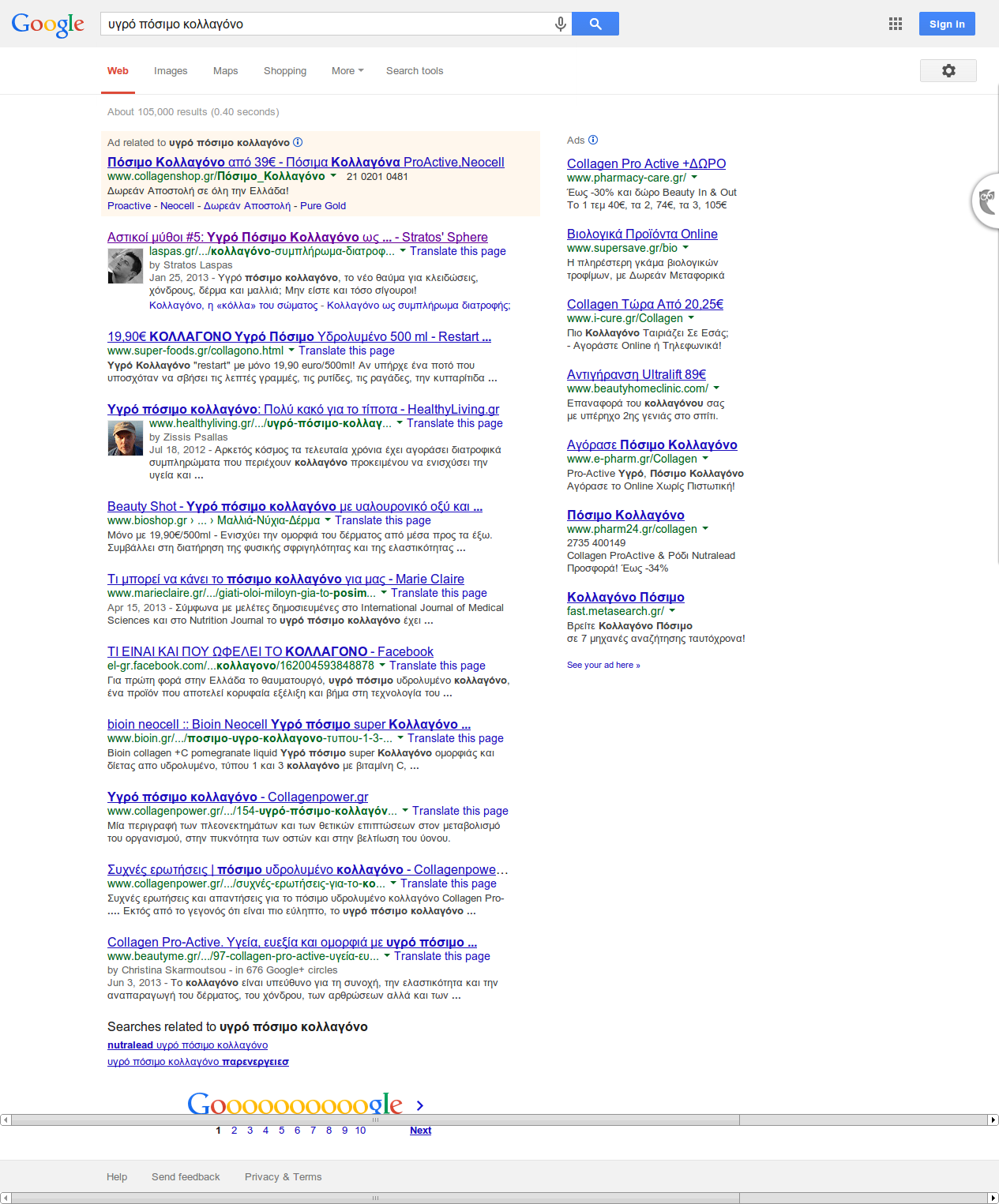
Task: Open related search ending 'παρενεργειεσ'
Action: (x=198, y=1061)
